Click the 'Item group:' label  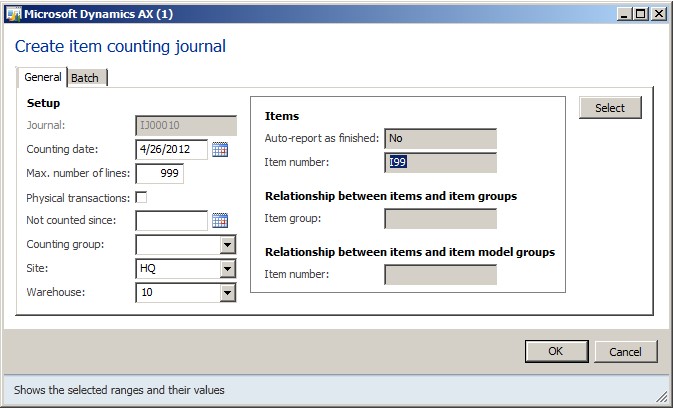(293, 218)
